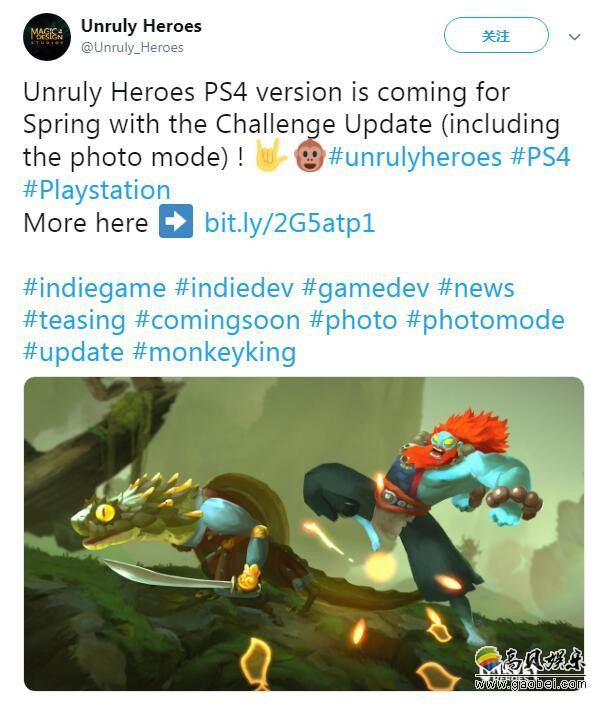Screen dimensions: 602x707
Task: Open the Magic Design Studios profile avatar
Action: 47,37
